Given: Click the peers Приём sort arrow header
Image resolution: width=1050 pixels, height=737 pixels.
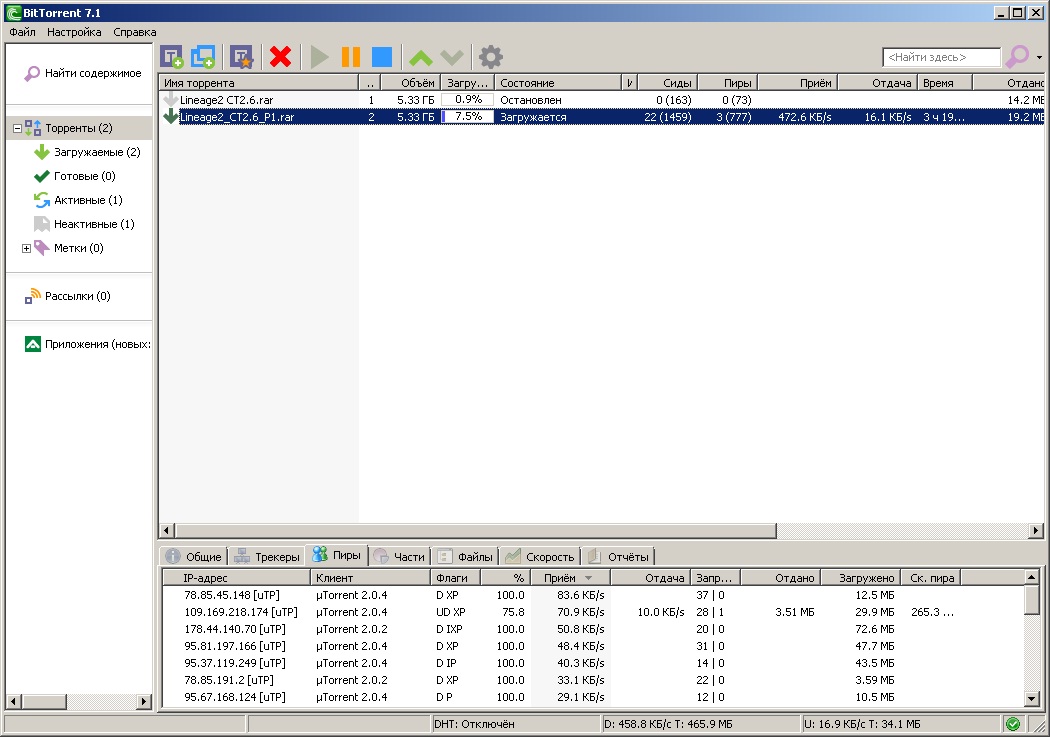Looking at the screenshot, I should pos(570,578).
